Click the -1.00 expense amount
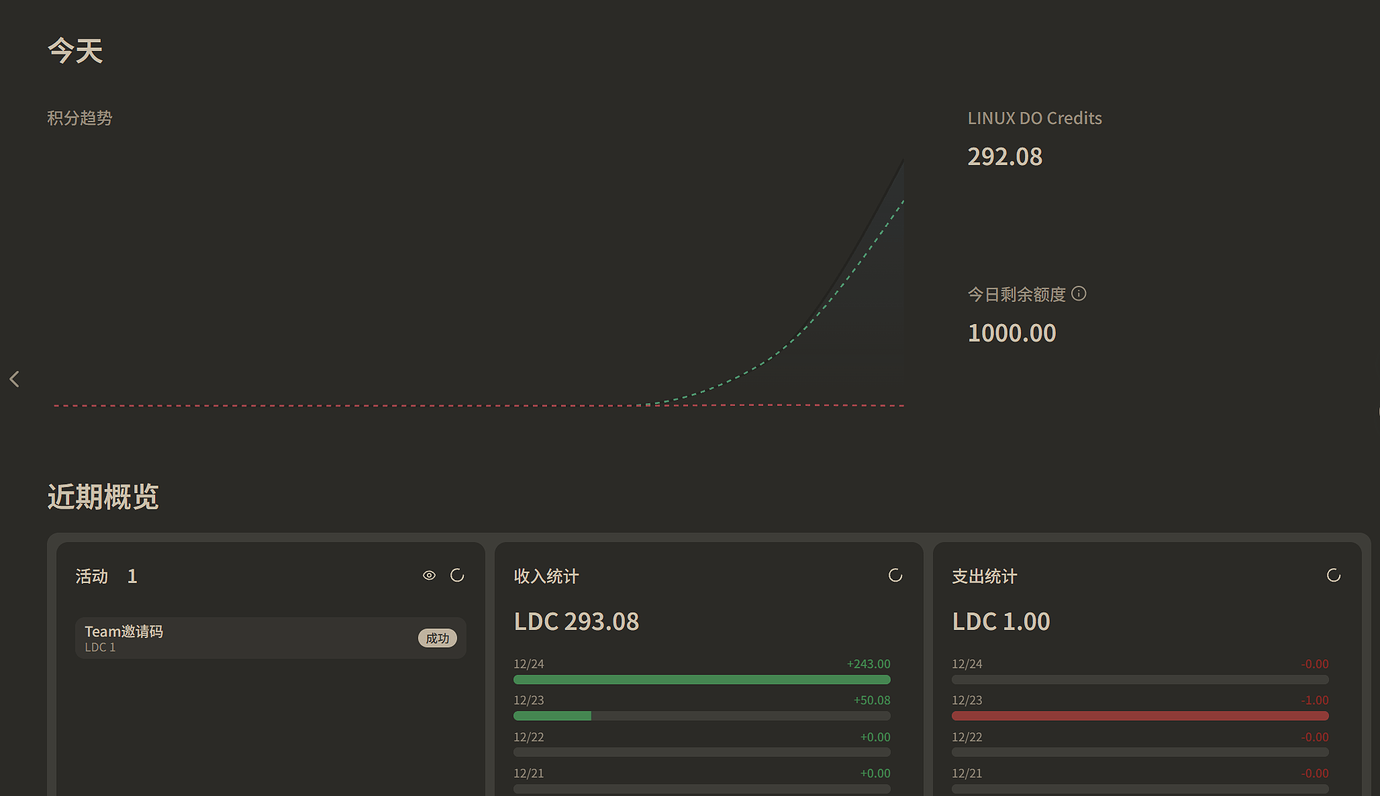Viewport: 1380px width, 796px height. (x=1315, y=700)
